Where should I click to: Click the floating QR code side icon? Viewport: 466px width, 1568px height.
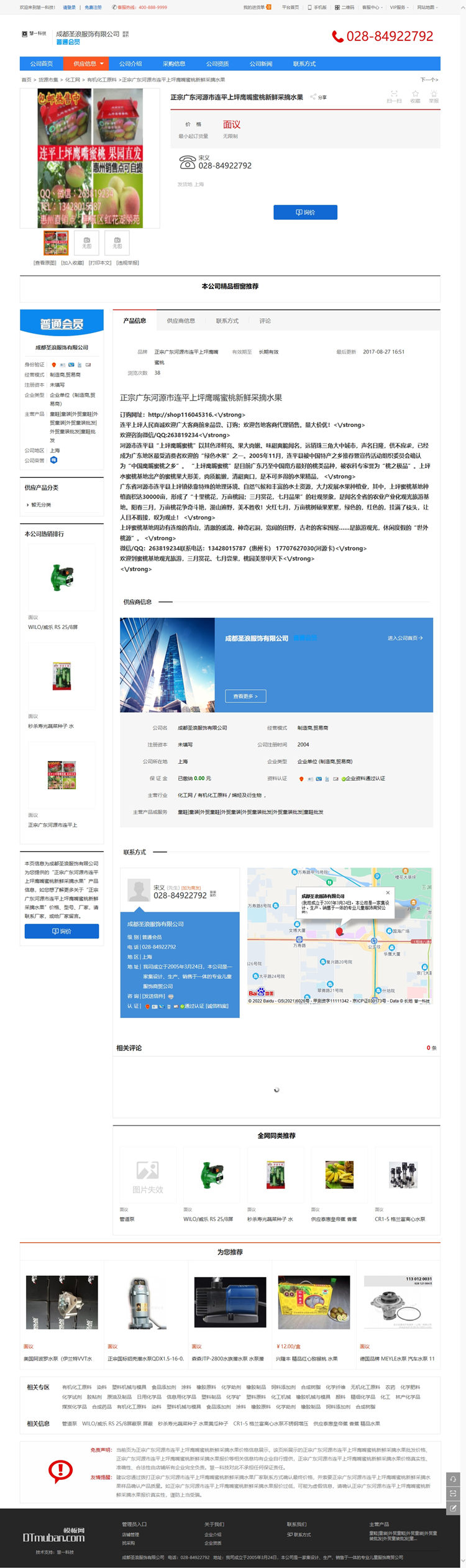pos(453,1493)
